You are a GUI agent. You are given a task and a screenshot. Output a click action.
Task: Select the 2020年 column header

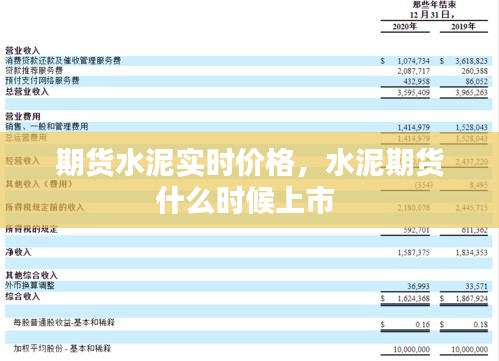click(405, 26)
